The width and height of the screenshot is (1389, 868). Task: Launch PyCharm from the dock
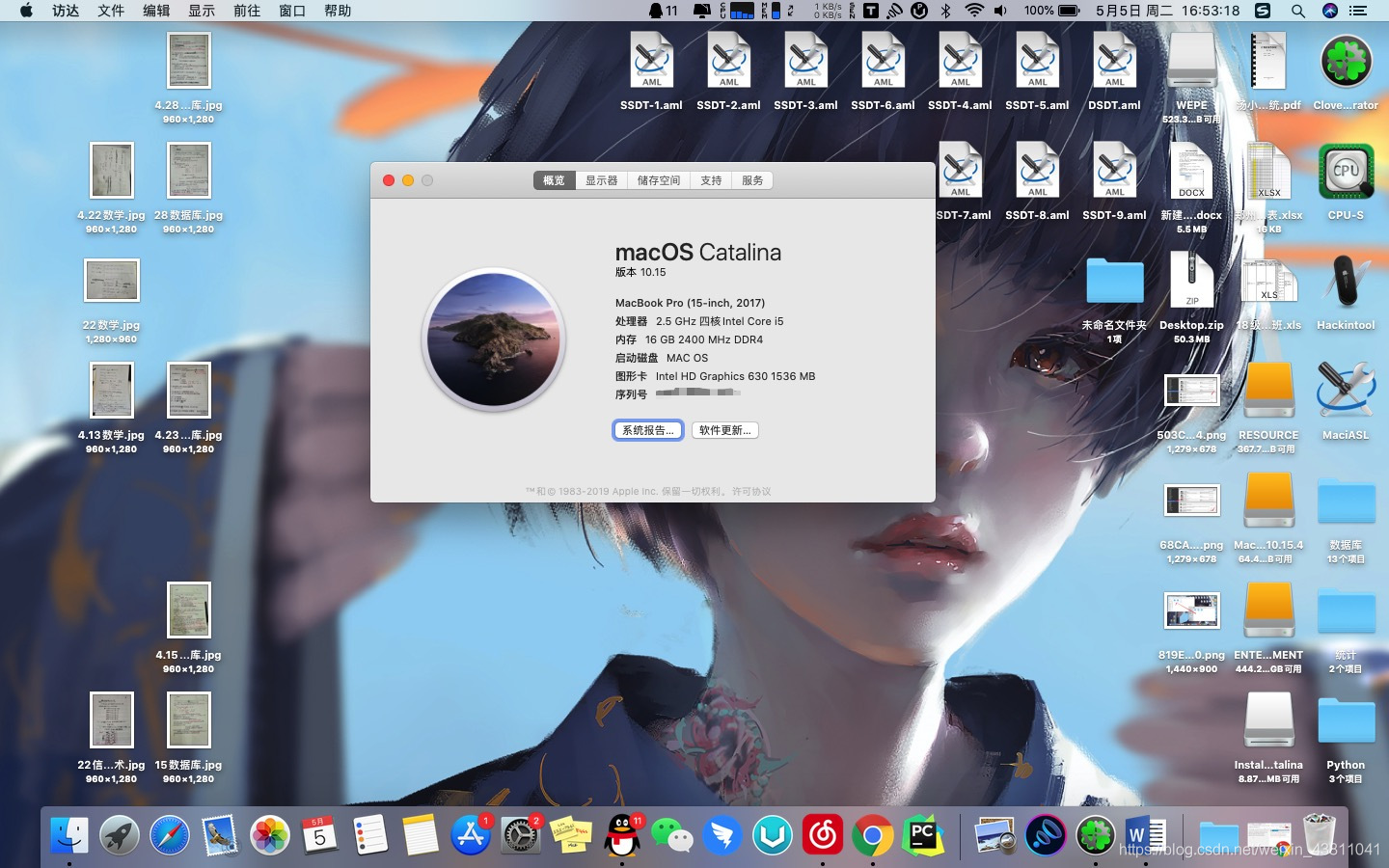[x=922, y=835]
